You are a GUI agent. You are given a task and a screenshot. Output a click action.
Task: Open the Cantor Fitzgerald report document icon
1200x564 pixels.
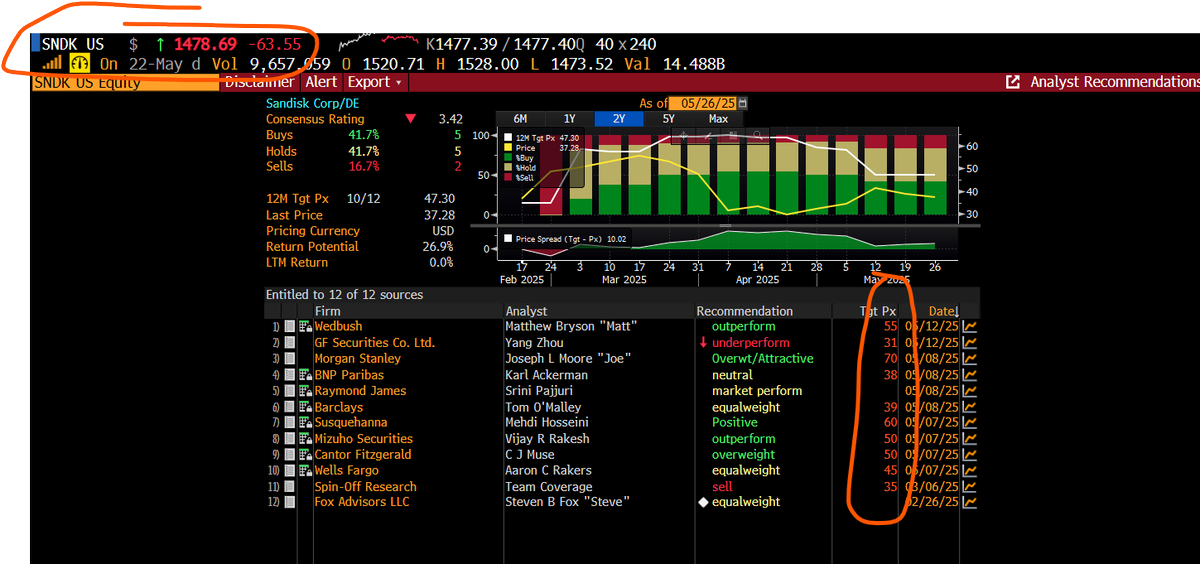[305, 455]
